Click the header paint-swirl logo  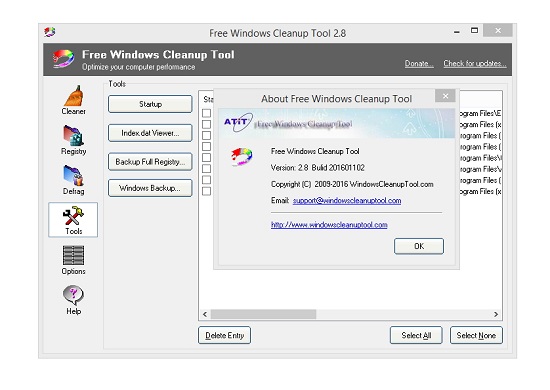point(63,58)
